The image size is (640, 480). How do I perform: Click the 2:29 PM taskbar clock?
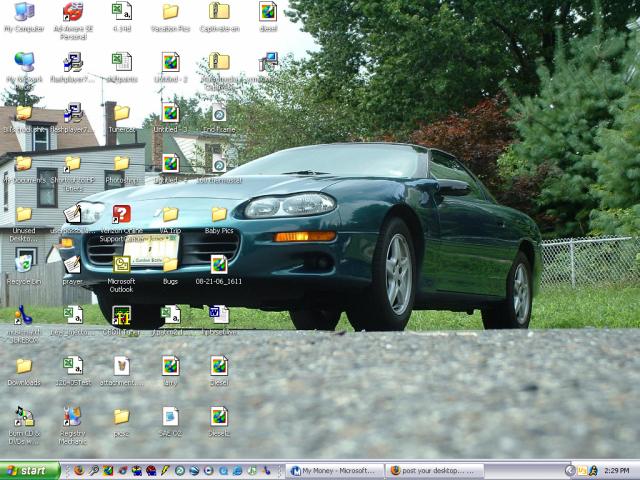point(616,470)
